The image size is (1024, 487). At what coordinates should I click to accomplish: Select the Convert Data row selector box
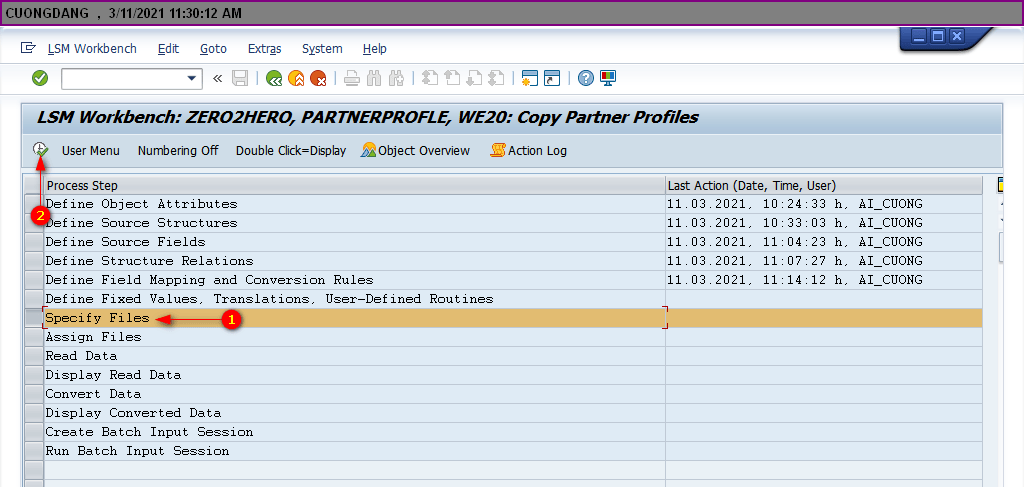tap(33, 394)
